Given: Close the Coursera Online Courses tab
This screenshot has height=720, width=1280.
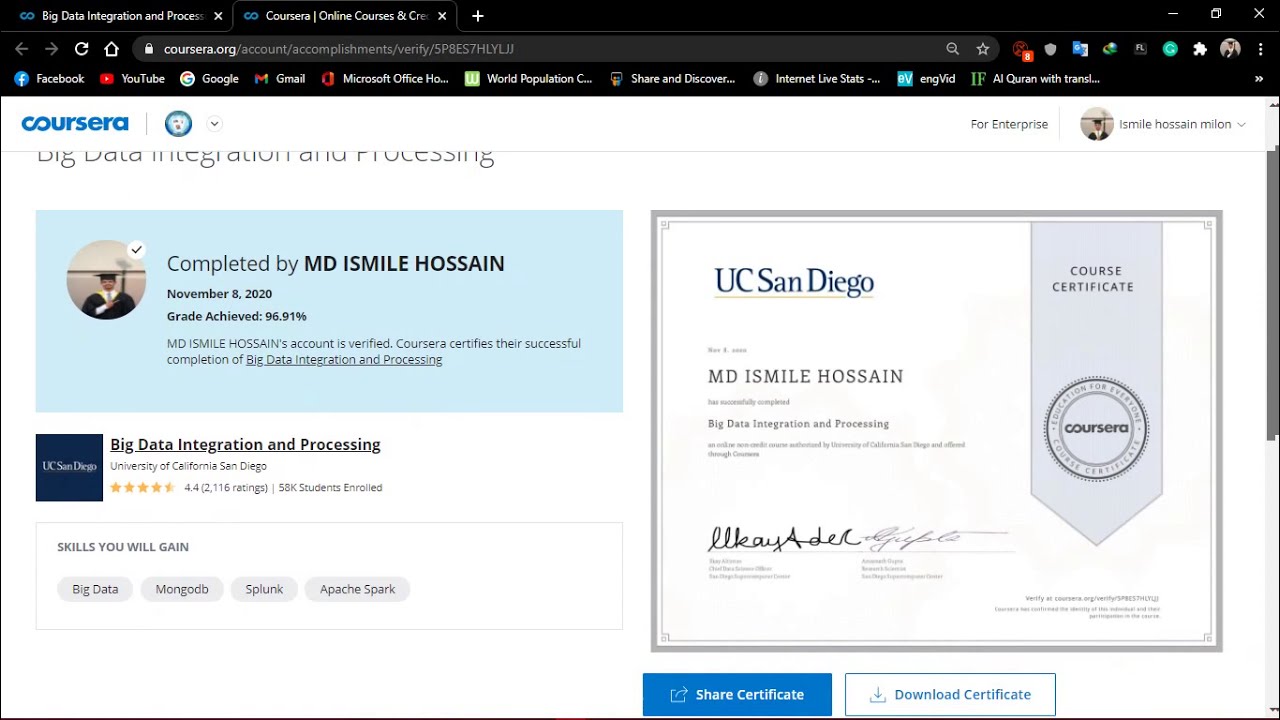Looking at the screenshot, I should [442, 16].
